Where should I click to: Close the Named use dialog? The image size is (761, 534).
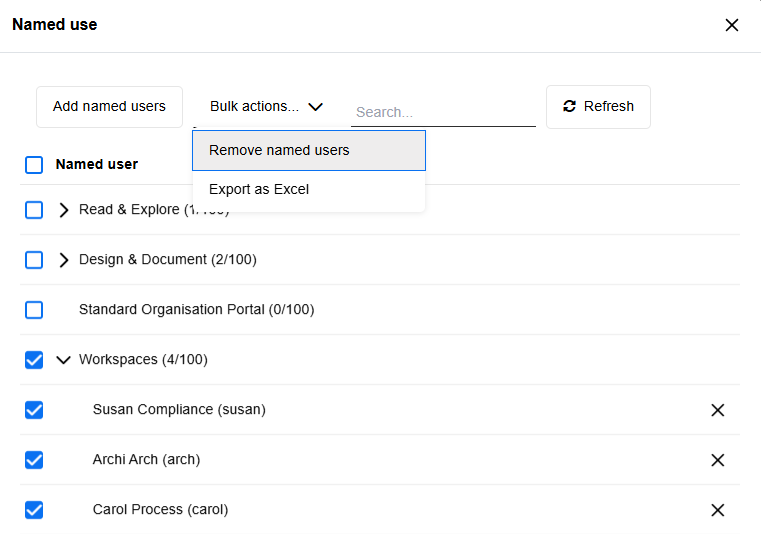(x=732, y=25)
